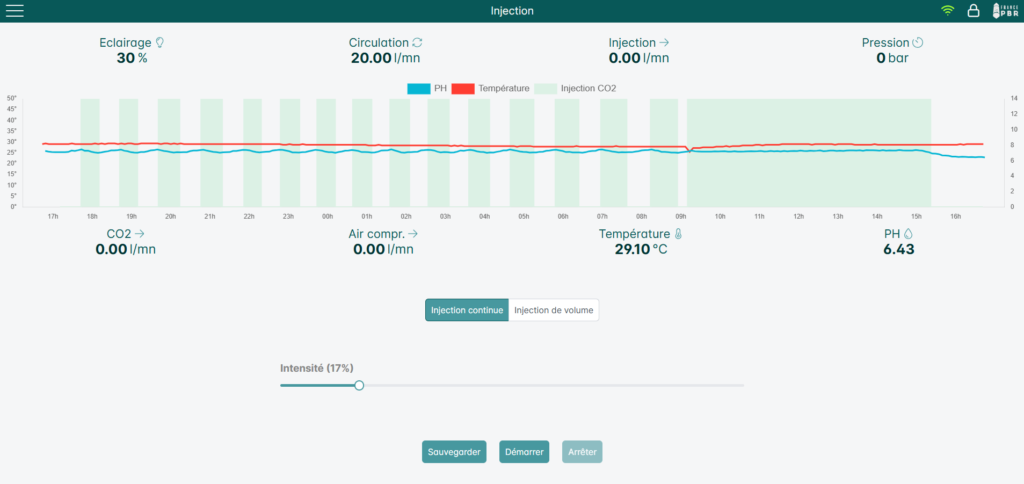Click the Pression 0 bar value
Viewport: 1024px width, 484px height.
[892, 58]
